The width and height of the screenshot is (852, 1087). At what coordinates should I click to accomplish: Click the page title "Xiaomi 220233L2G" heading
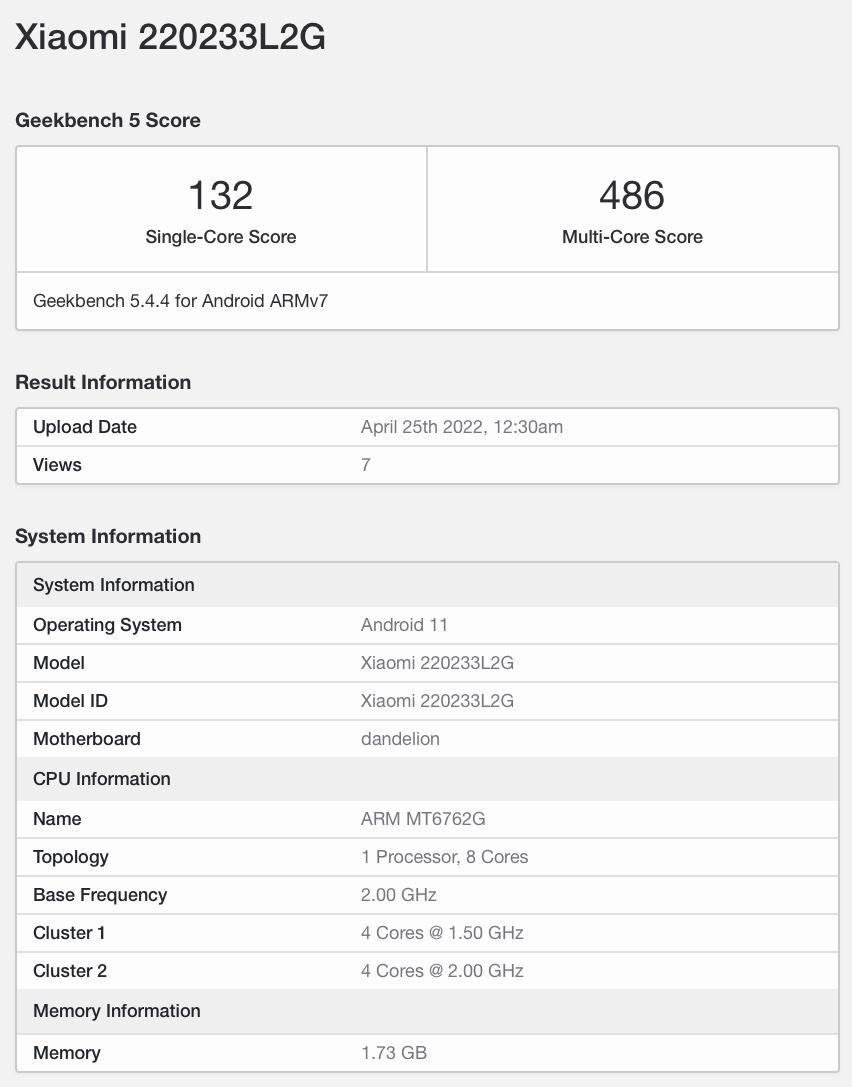coord(171,37)
